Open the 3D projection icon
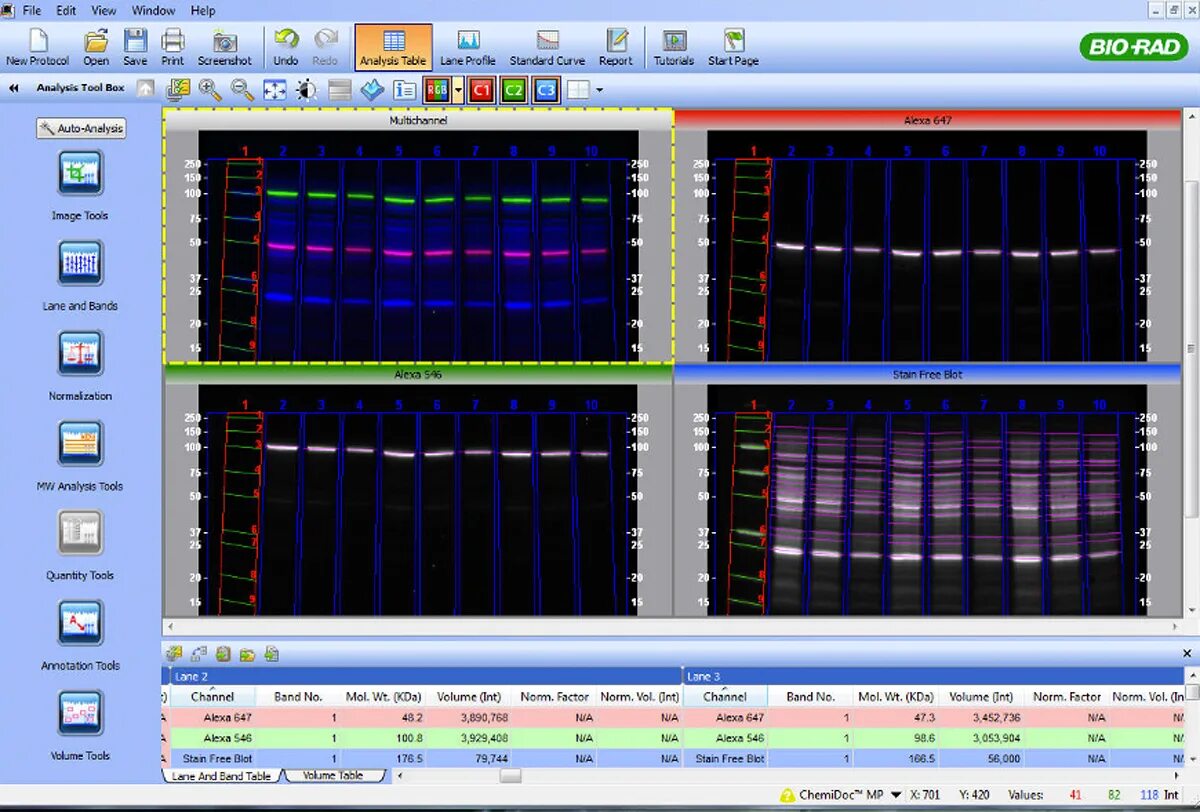This screenshot has height=812, width=1200. (x=372, y=89)
